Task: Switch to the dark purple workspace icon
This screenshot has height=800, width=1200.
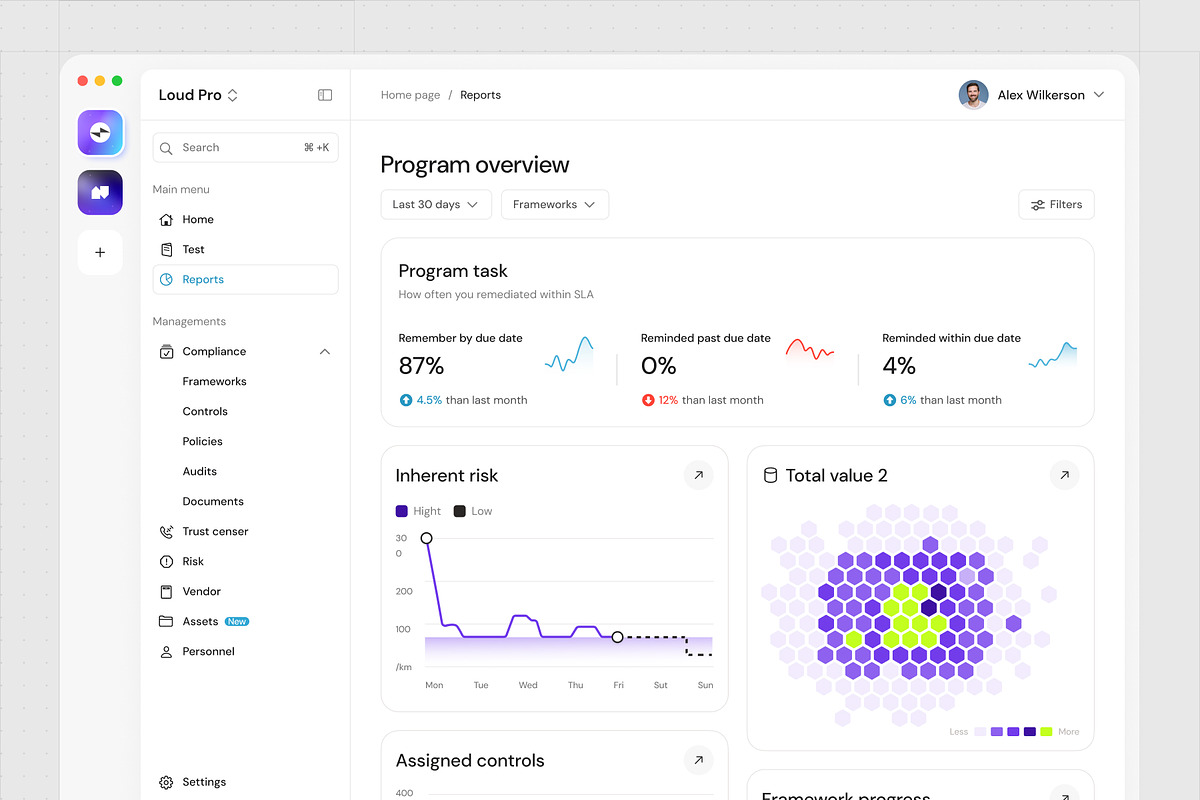Action: pos(100,192)
